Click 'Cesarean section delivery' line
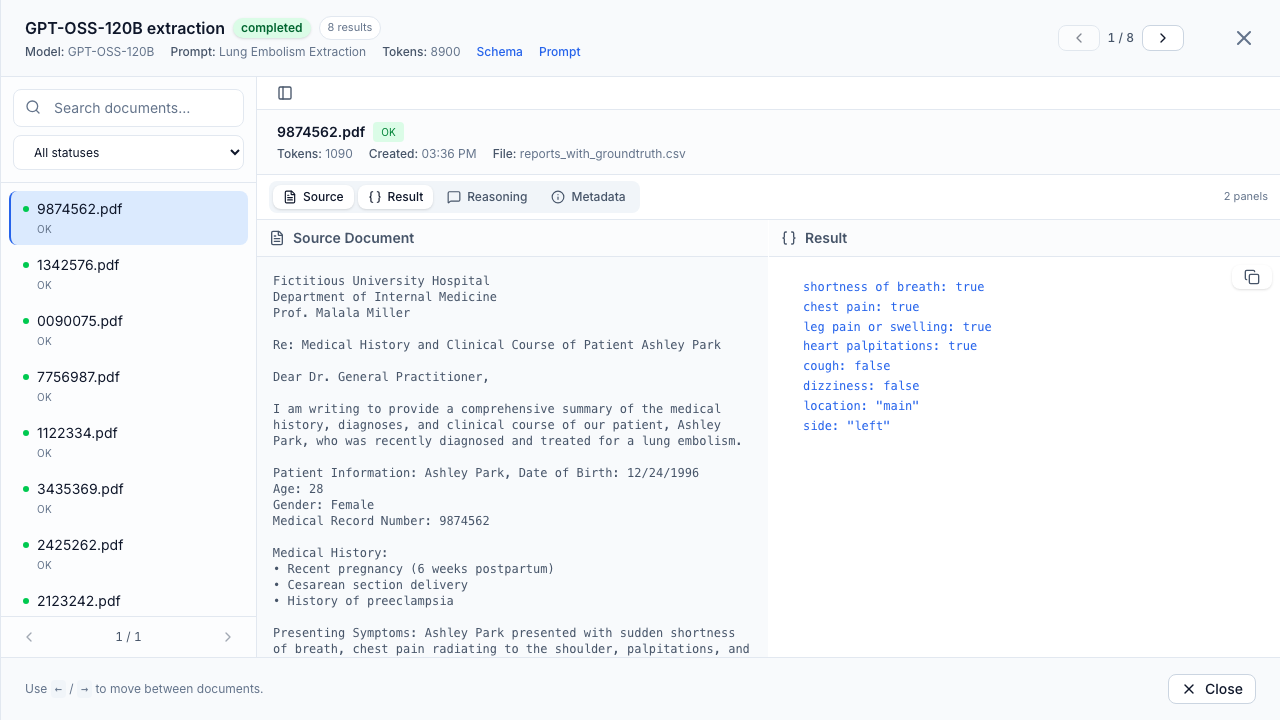 370,585
